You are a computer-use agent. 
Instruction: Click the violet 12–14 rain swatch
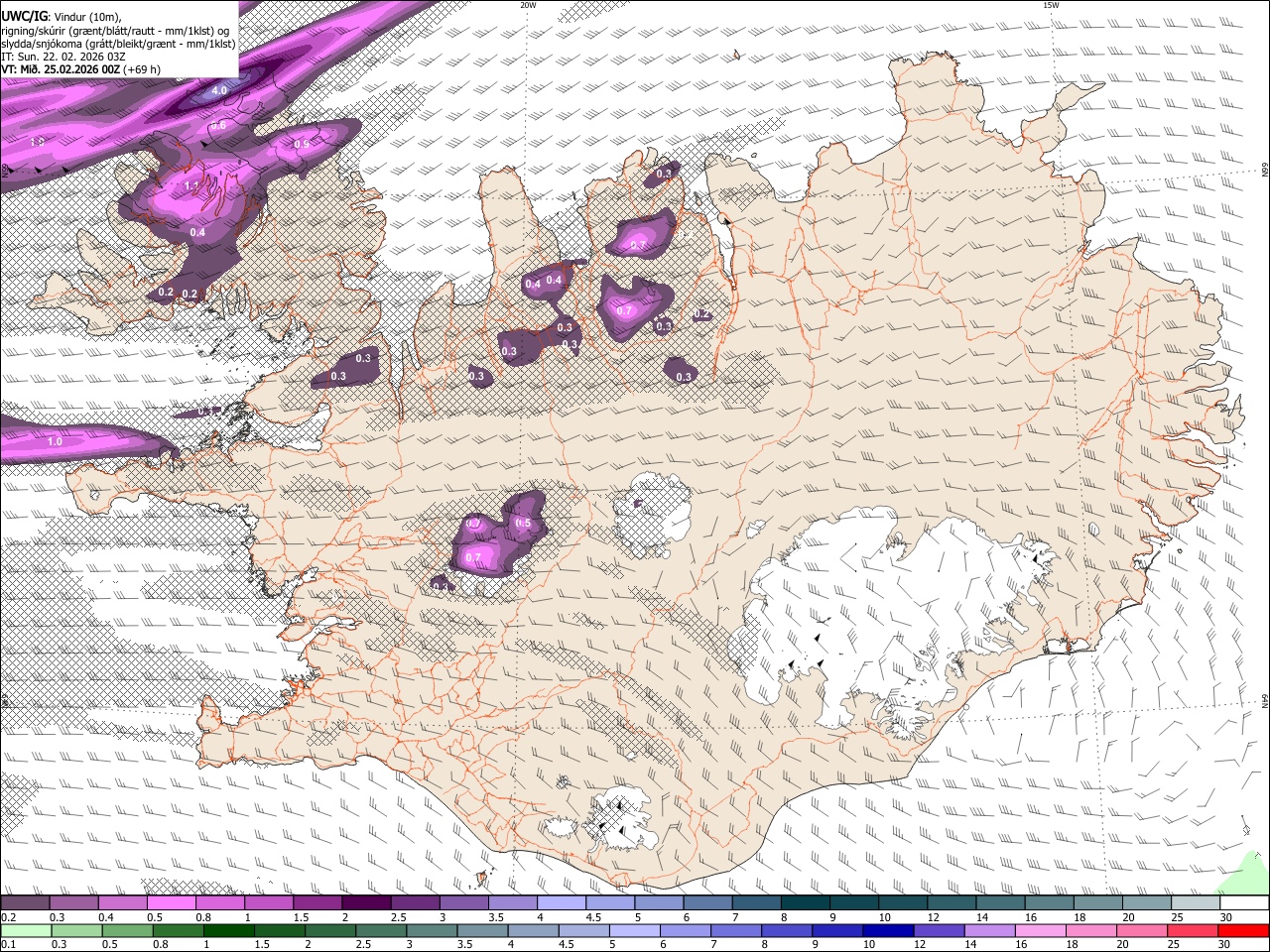coord(939,930)
